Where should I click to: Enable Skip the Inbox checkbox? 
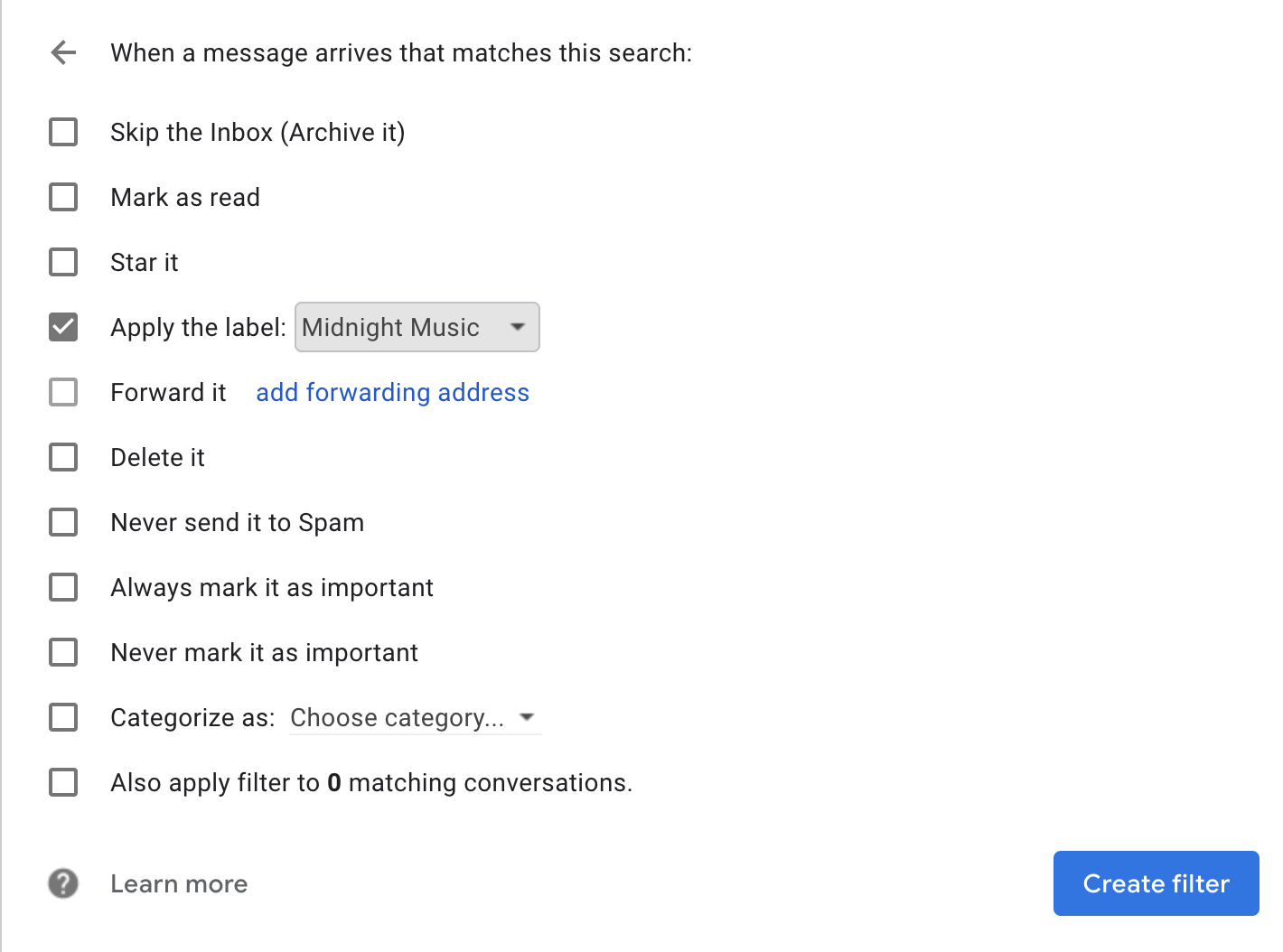63,132
